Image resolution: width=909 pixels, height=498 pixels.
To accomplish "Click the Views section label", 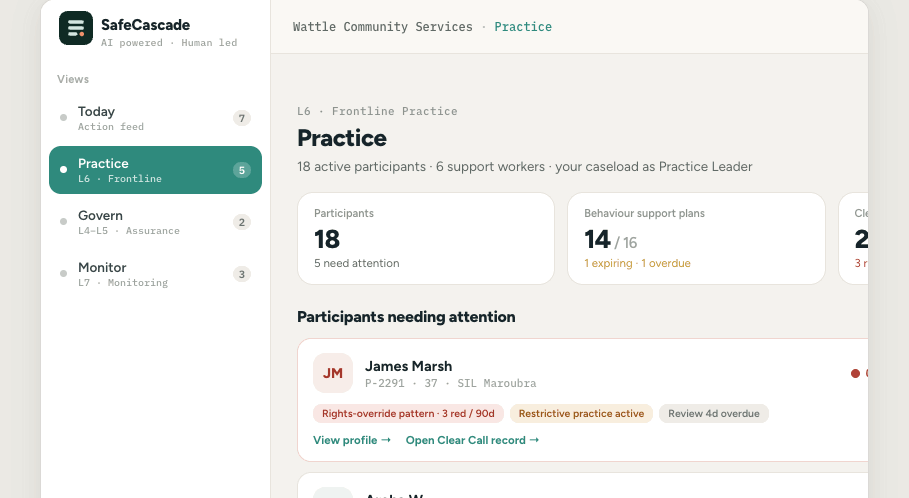I will [73, 79].
